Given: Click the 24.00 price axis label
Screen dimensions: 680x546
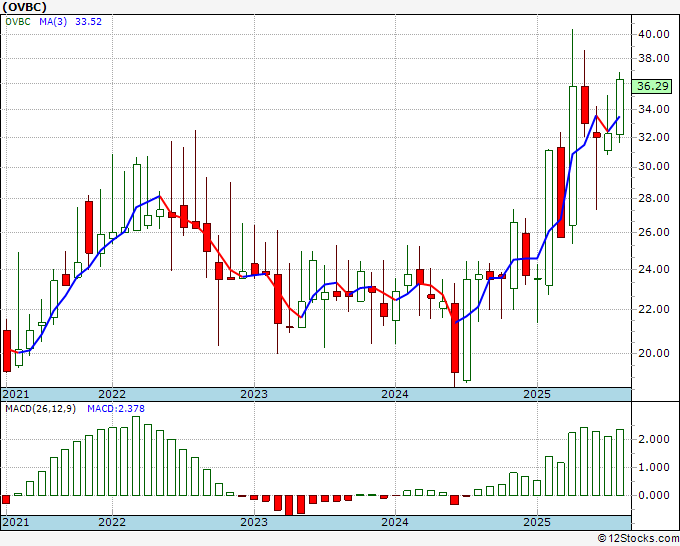Looking at the screenshot, I should pos(653,269).
